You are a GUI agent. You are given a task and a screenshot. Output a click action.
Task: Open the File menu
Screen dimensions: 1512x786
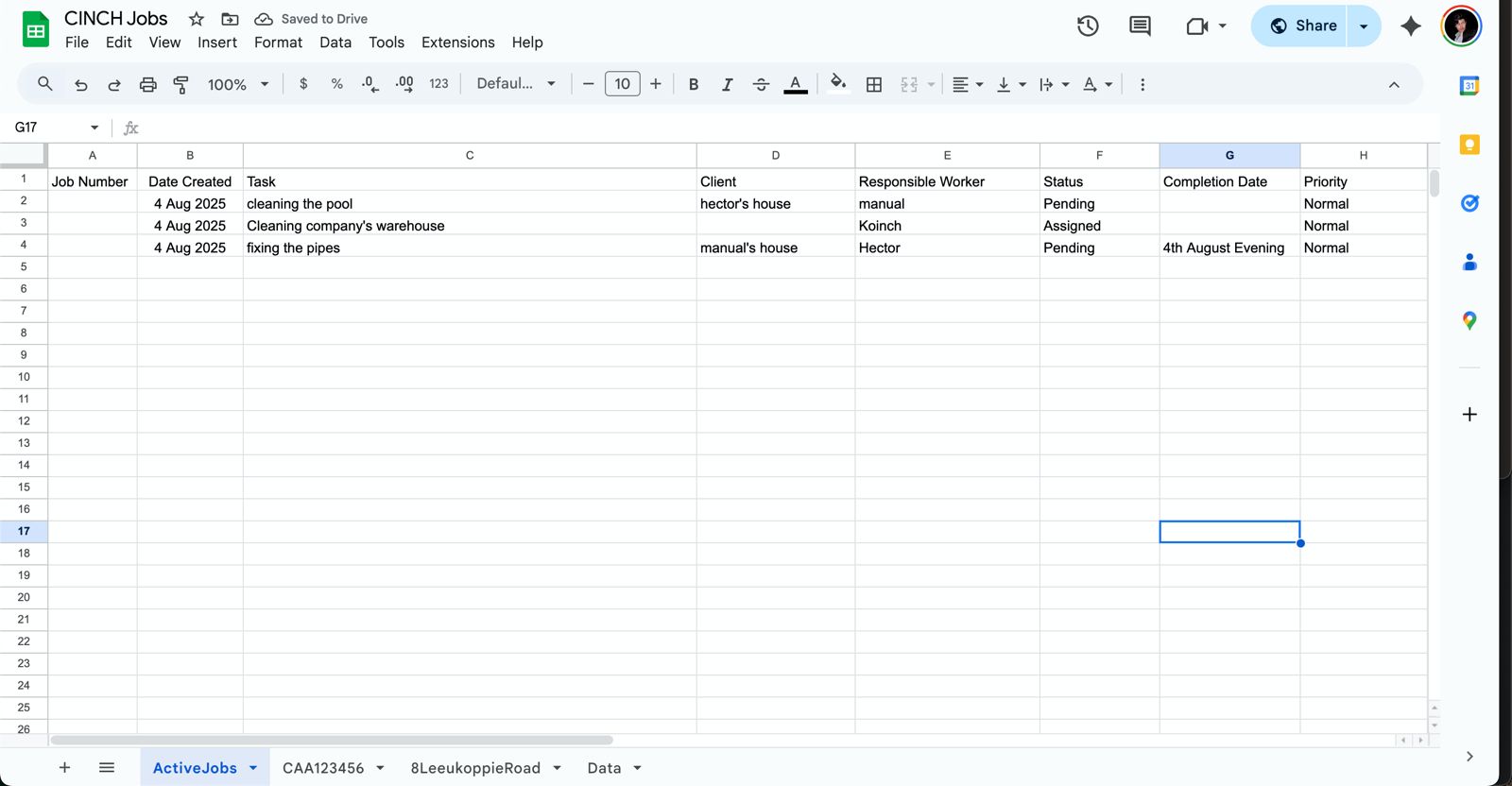[x=77, y=43]
